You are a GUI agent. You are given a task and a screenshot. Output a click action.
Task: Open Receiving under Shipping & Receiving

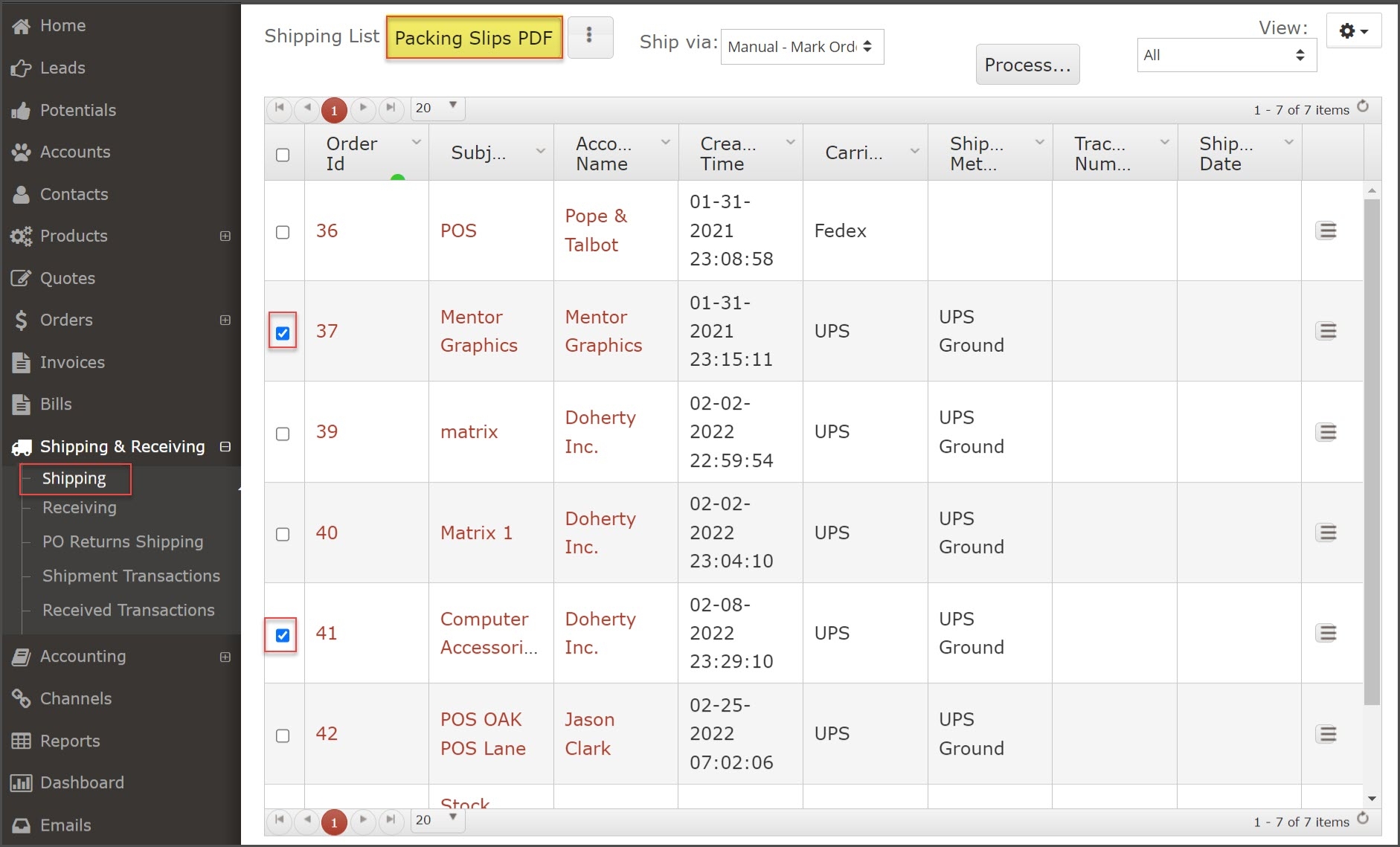coord(80,508)
